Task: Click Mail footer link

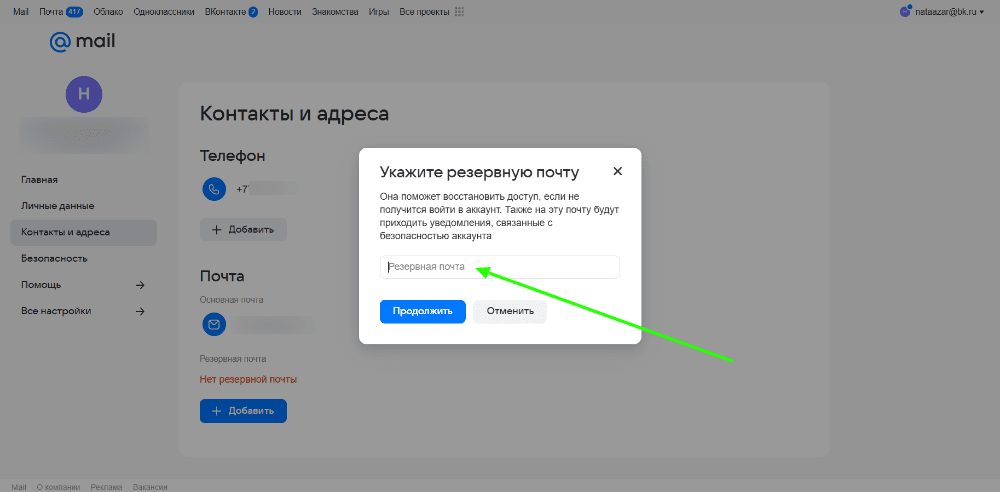Action: (x=19, y=487)
